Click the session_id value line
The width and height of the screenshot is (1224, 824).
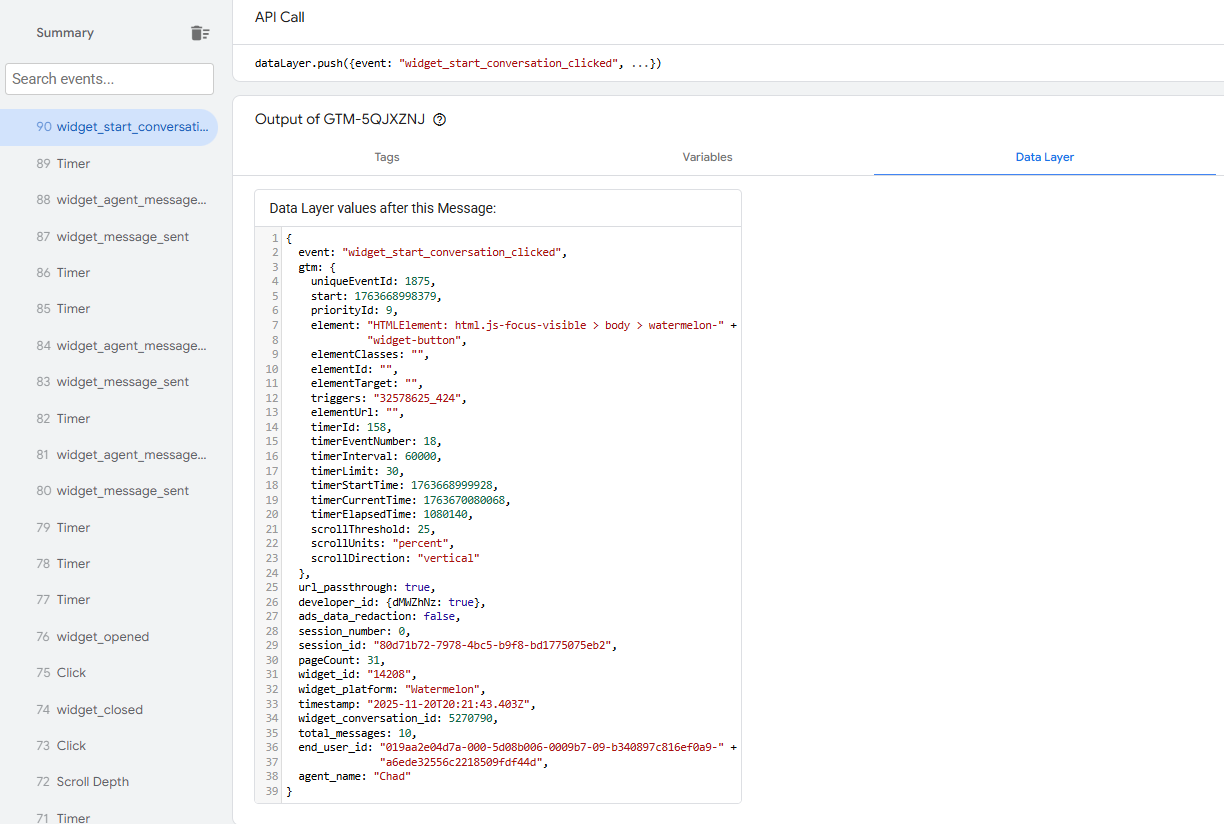(458, 645)
